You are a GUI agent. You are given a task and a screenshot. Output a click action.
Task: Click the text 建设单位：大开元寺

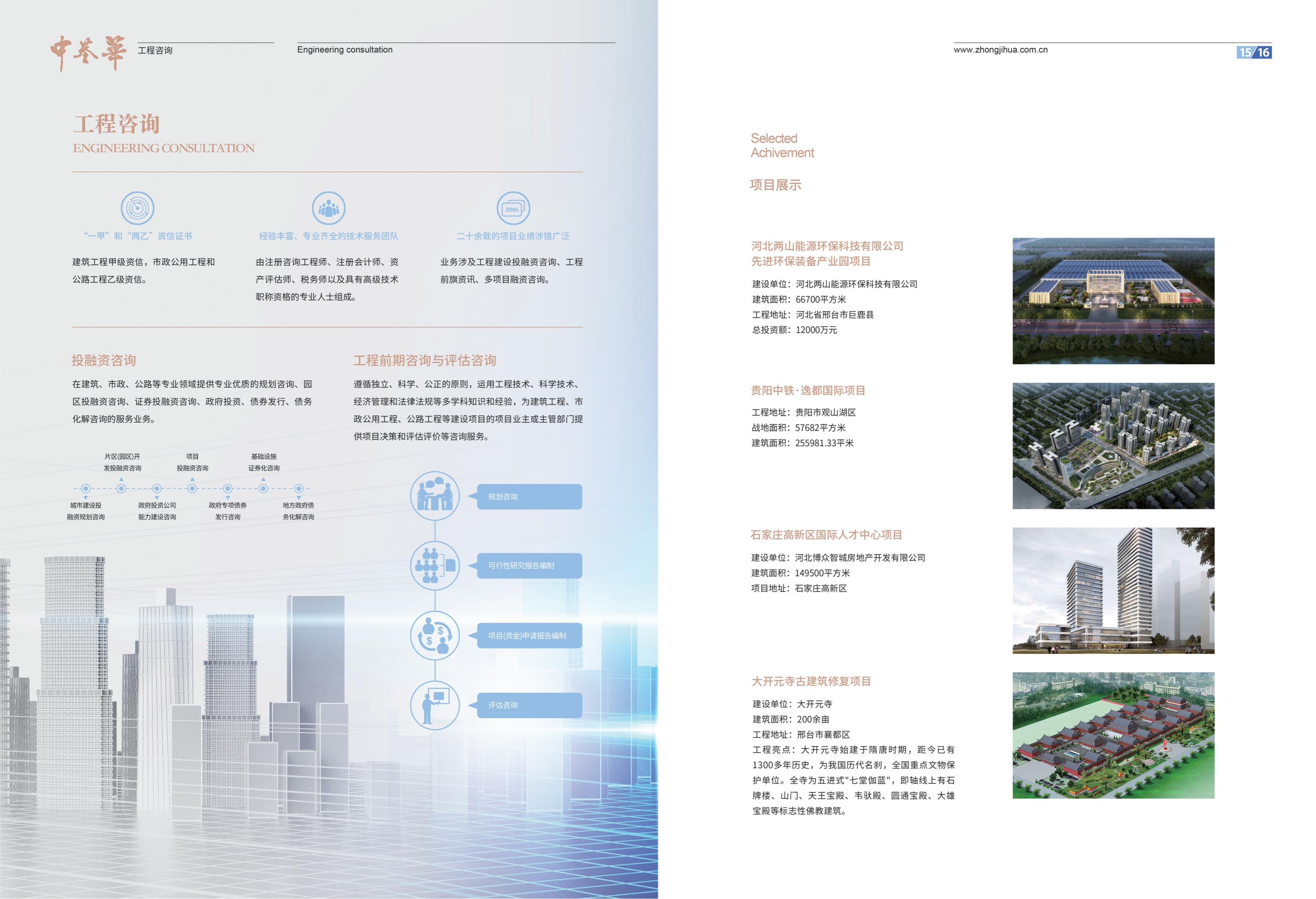[x=792, y=704]
